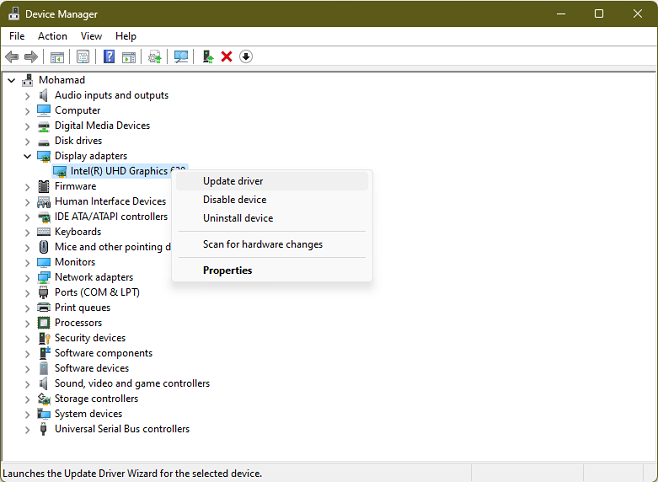Image resolution: width=658 pixels, height=482 pixels.
Task: Click the Storage controllers icon
Action: (44, 399)
